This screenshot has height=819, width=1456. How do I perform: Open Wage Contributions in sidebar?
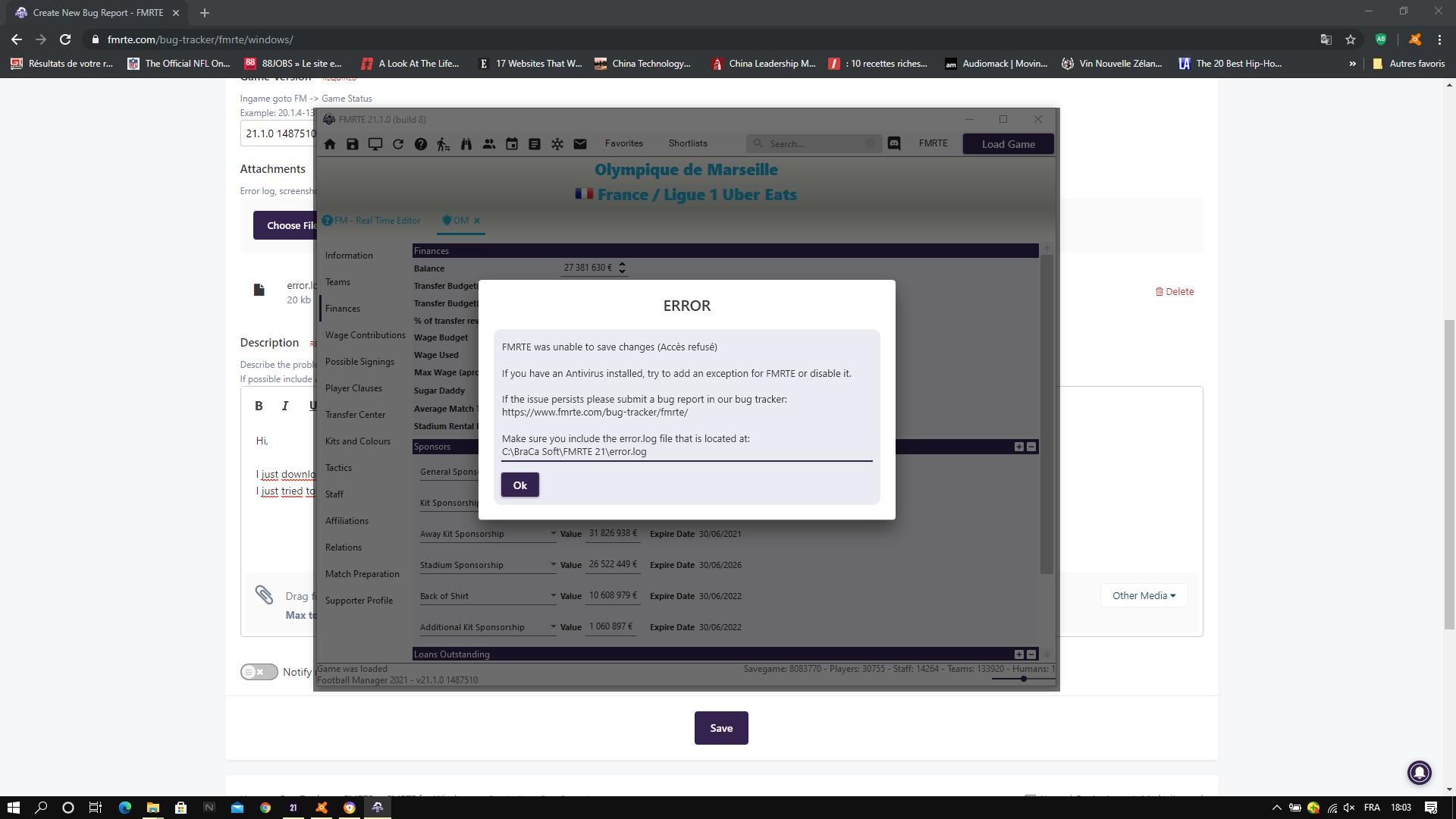coord(366,335)
